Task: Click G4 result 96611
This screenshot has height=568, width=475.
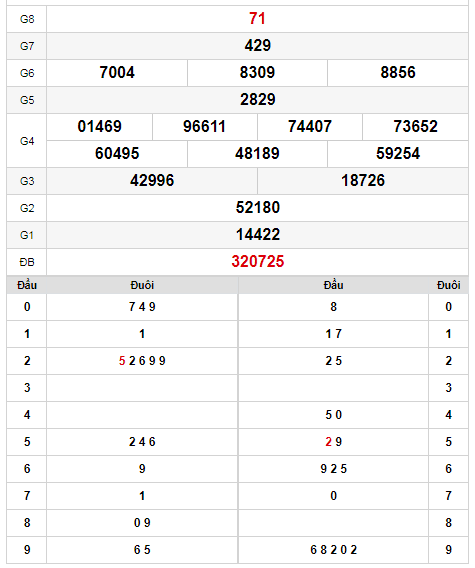Action: (204, 126)
